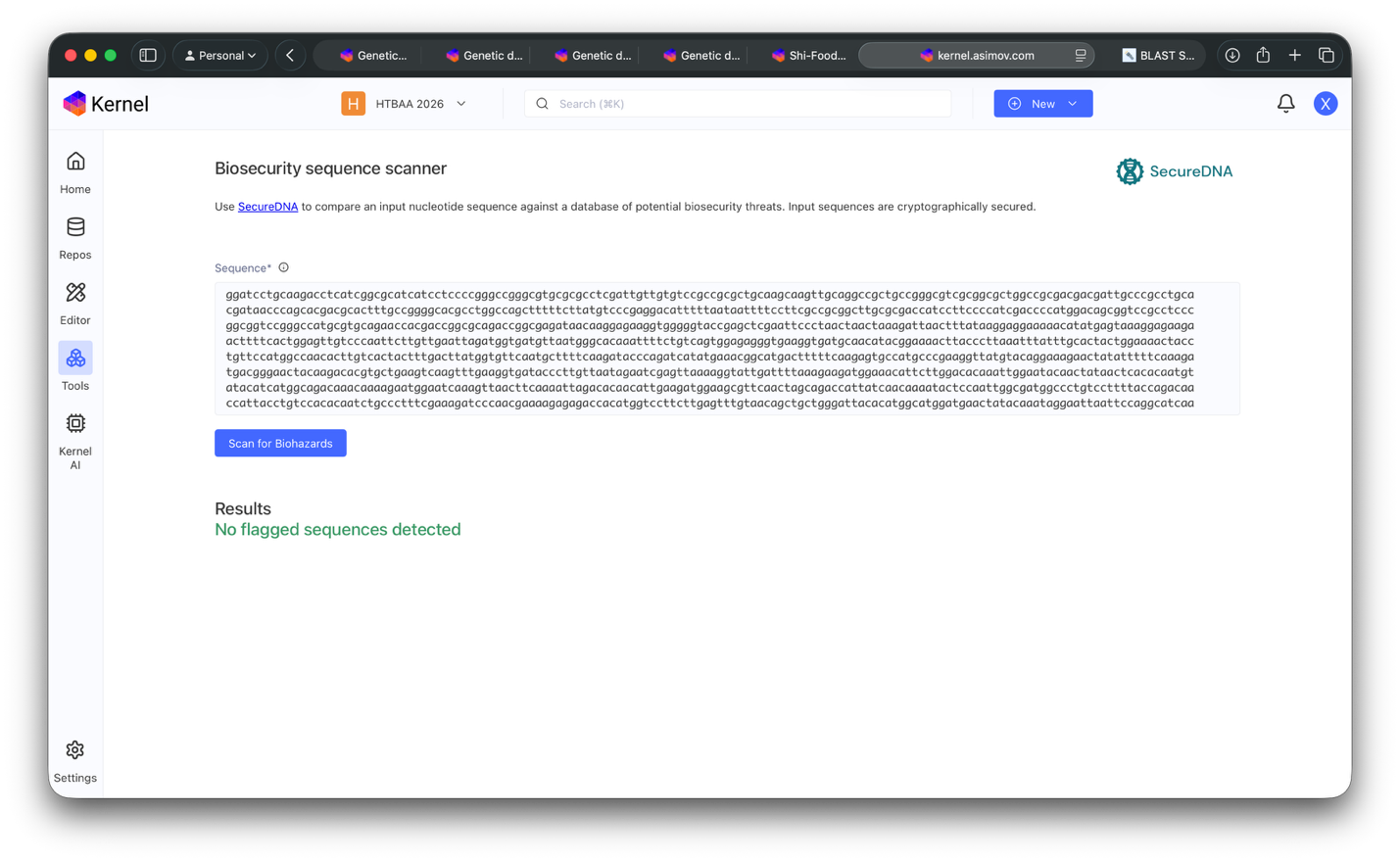Click inside the Sequence text area

(x=727, y=349)
